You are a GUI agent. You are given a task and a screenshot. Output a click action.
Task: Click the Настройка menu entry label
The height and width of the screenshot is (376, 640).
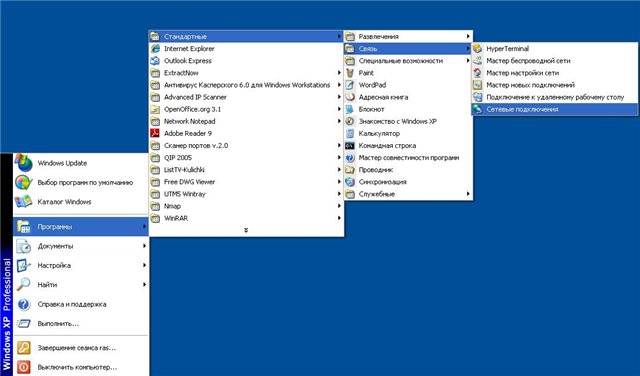coord(54,265)
